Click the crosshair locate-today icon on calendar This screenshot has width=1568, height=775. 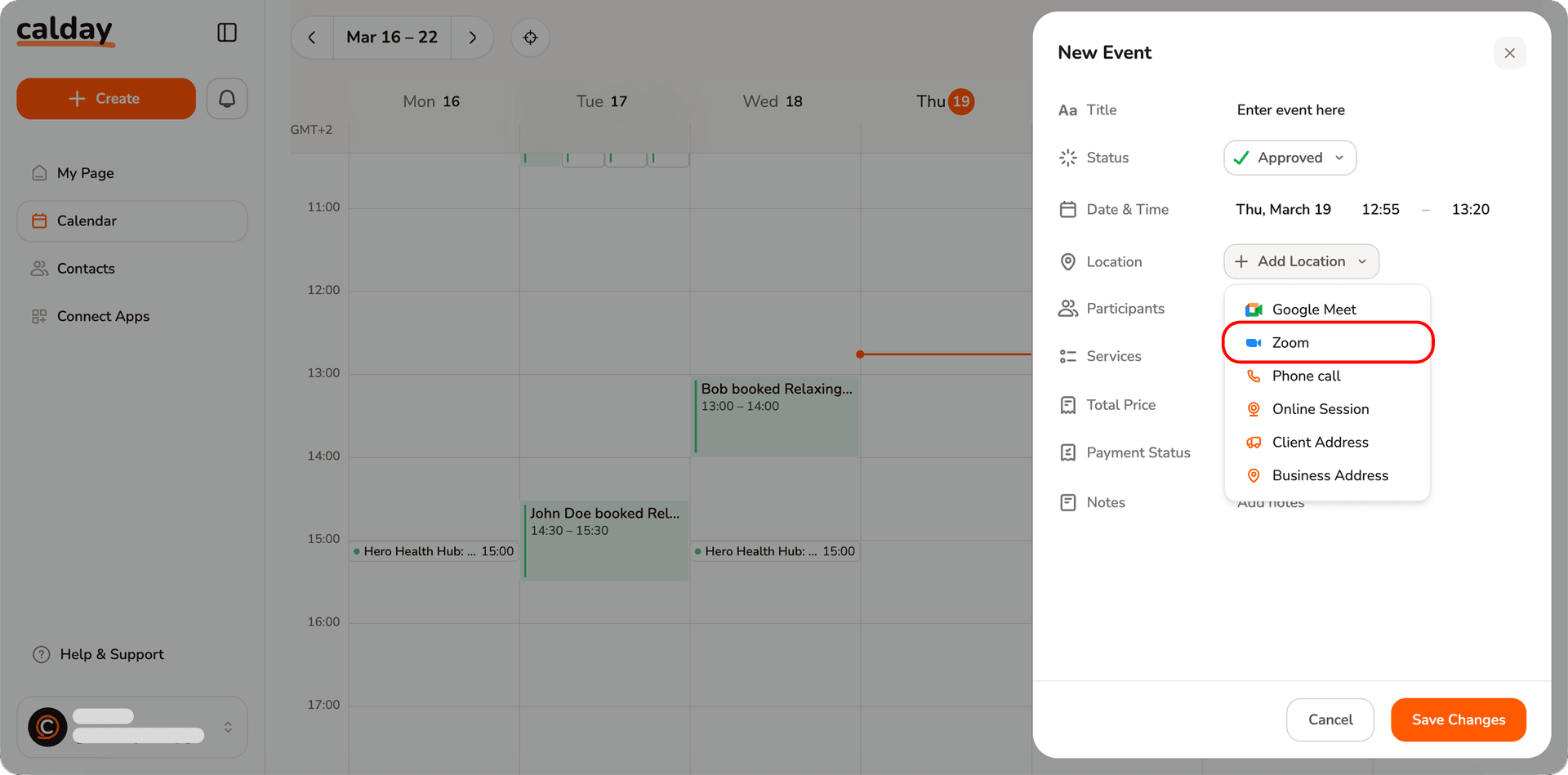click(530, 38)
